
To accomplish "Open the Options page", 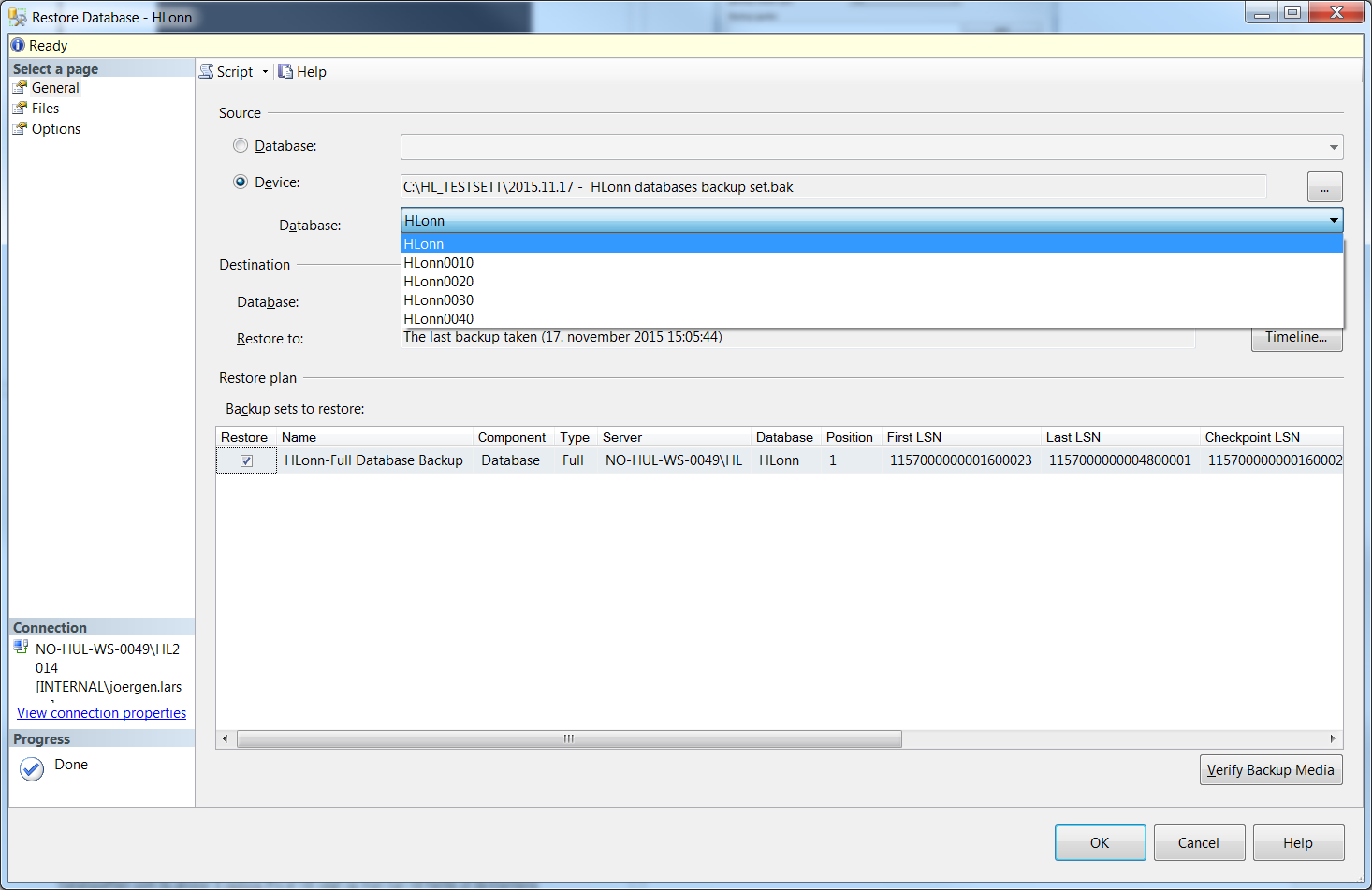I will point(56,129).
